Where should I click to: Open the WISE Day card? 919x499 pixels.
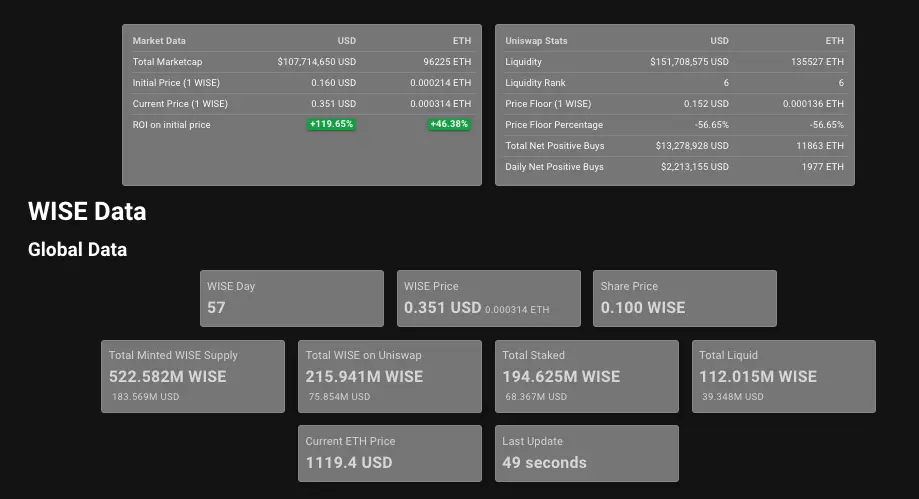(292, 298)
